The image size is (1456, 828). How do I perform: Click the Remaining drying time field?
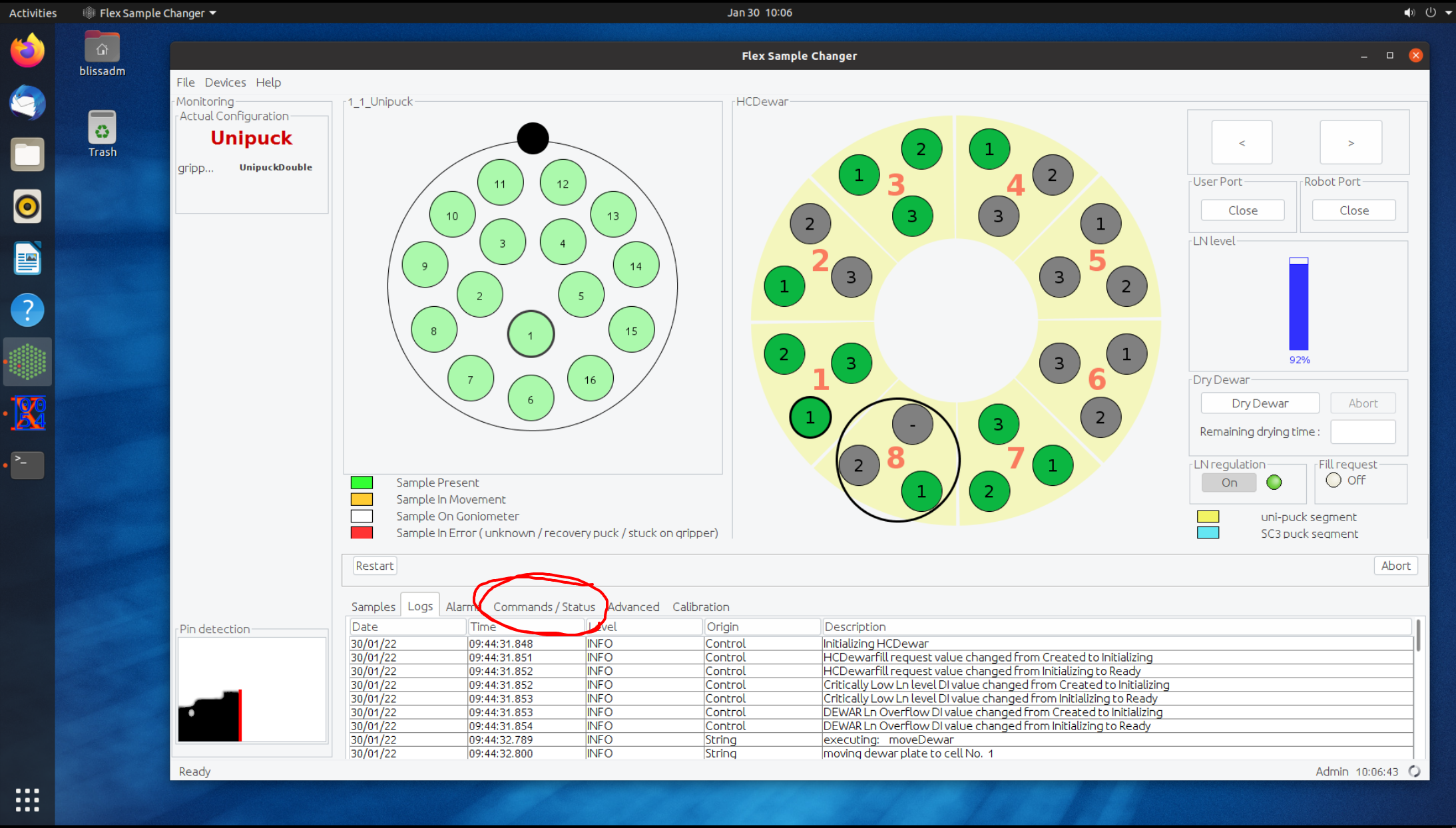(1363, 432)
